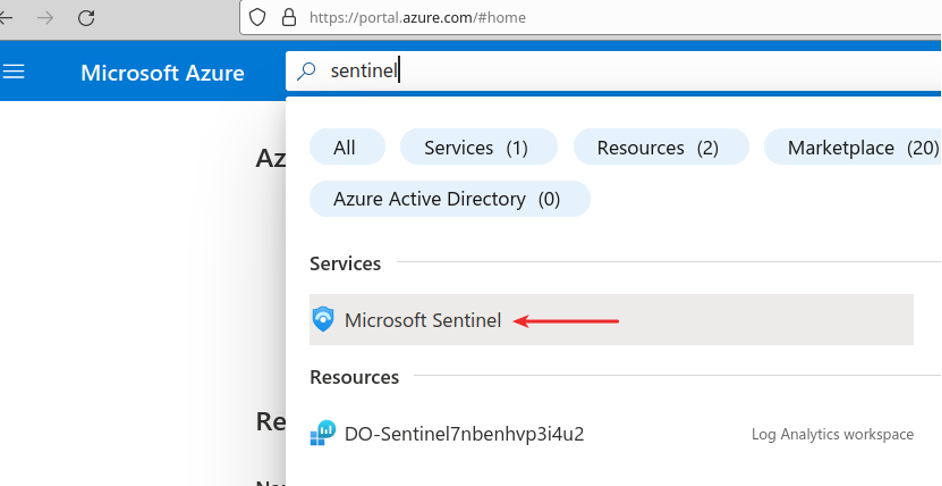942x486 pixels.
Task: Click the site security padlock icon
Action: (289, 17)
